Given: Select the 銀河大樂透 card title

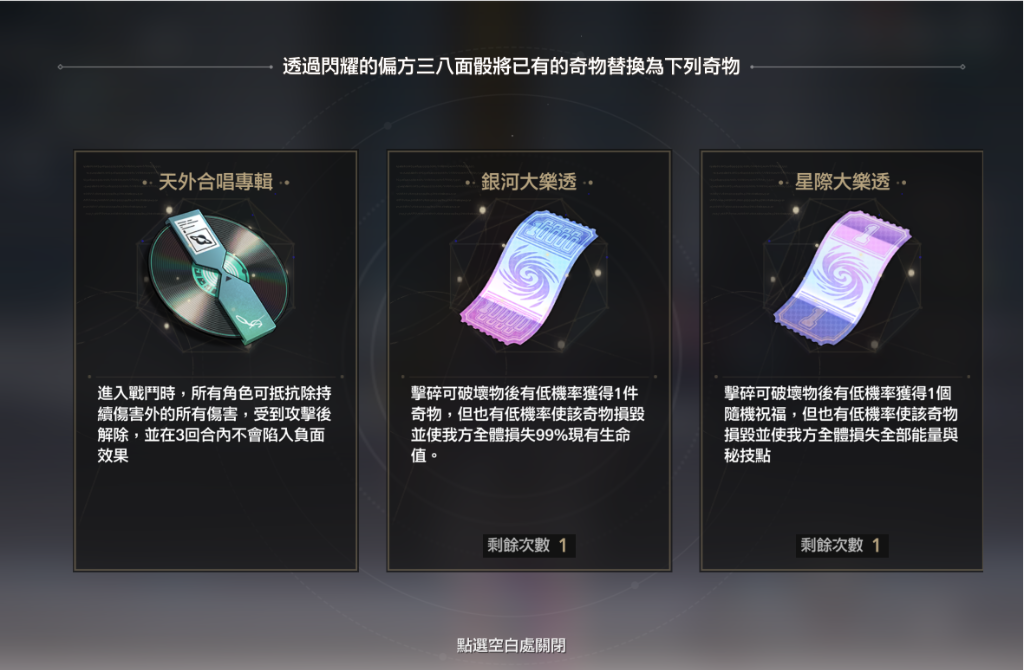Looking at the screenshot, I should (529, 182).
